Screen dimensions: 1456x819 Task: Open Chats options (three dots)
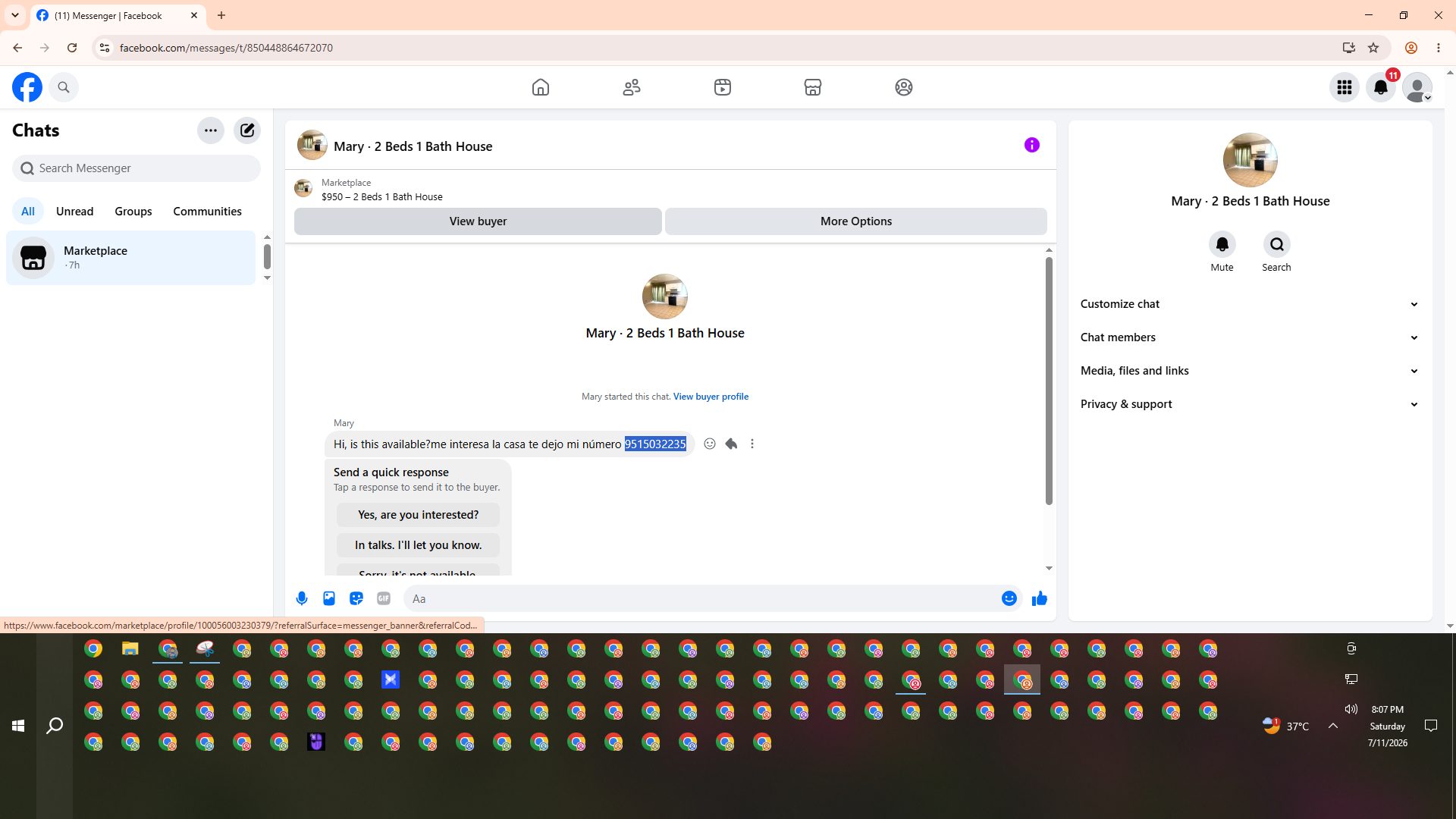pos(211,130)
